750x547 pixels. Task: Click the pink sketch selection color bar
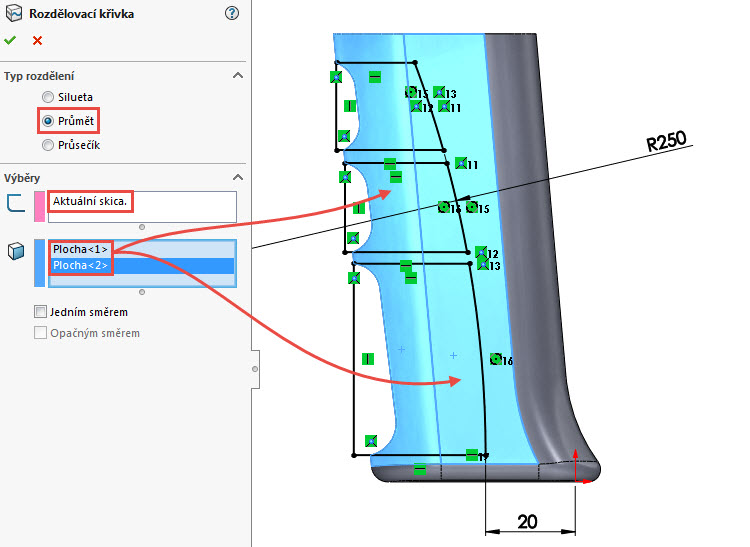(x=39, y=207)
